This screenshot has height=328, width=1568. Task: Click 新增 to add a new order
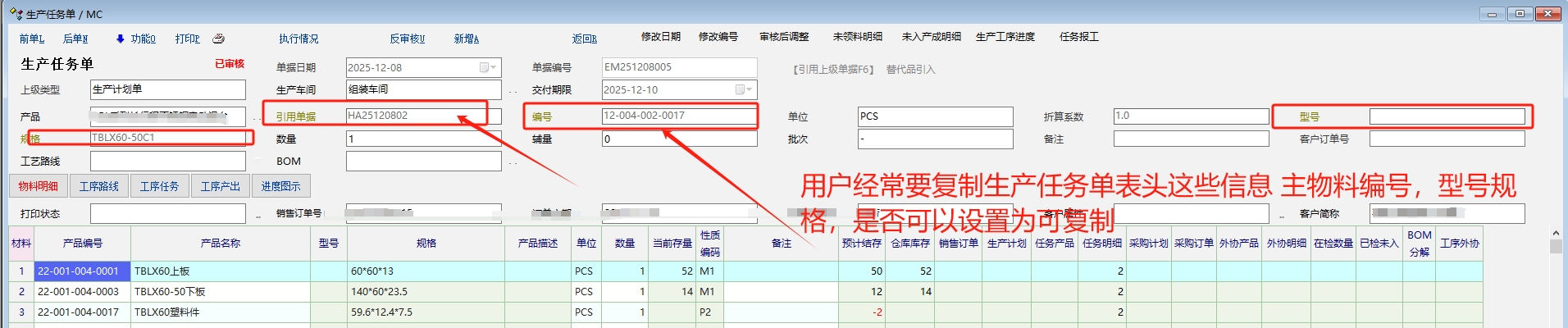pyautogui.click(x=467, y=39)
